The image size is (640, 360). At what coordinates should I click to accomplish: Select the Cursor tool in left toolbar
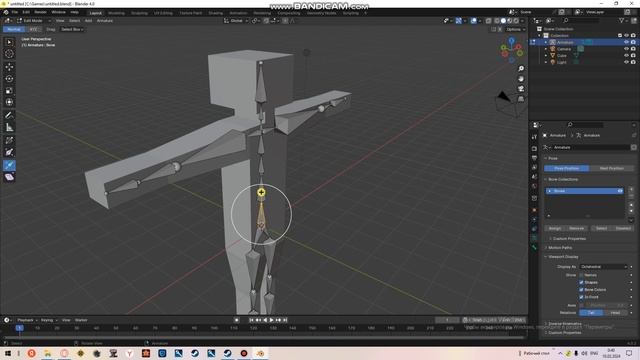(x=9, y=54)
